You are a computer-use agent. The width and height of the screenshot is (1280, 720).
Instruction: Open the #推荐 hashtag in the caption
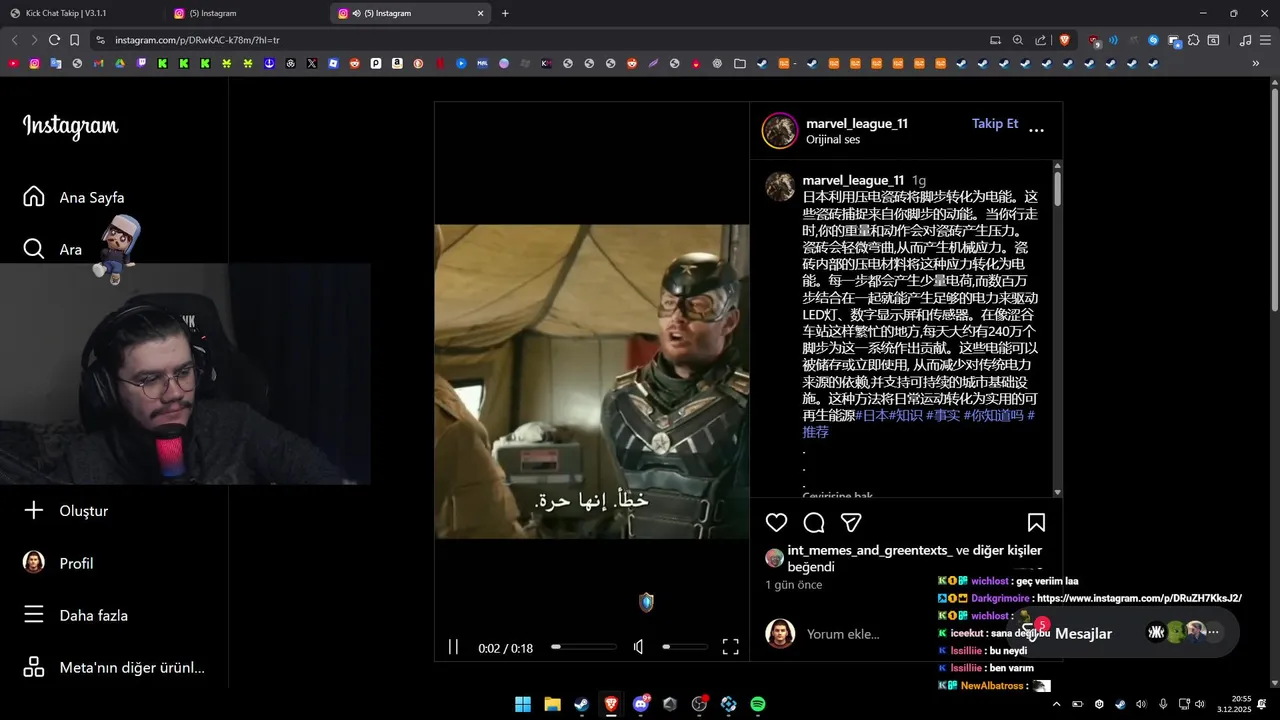815,432
